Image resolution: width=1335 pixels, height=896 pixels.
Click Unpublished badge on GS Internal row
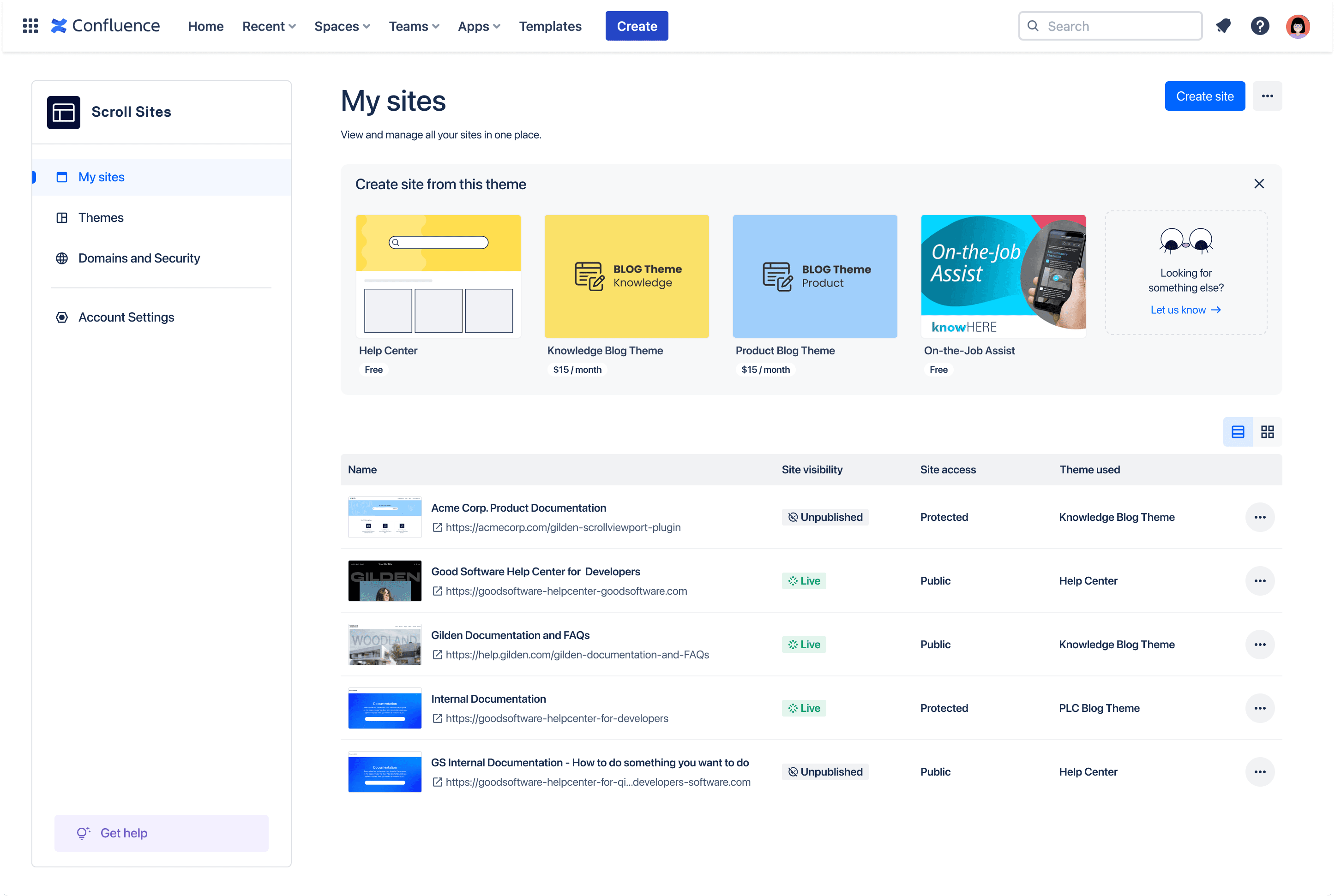click(824, 771)
